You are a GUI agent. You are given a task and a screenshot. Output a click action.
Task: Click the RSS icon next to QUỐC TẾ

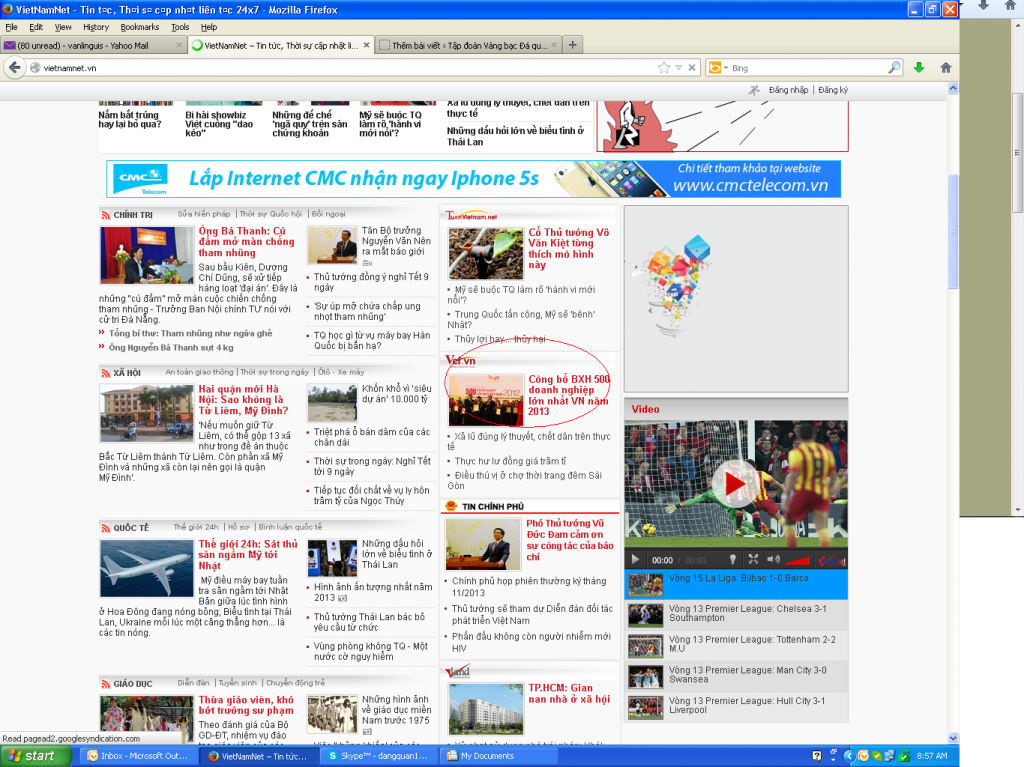point(105,528)
